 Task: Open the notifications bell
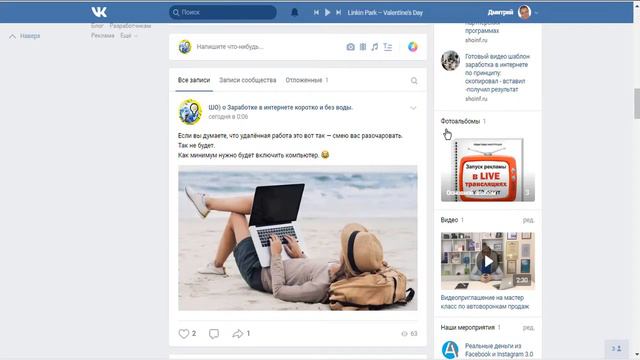(x=294, y=12)
